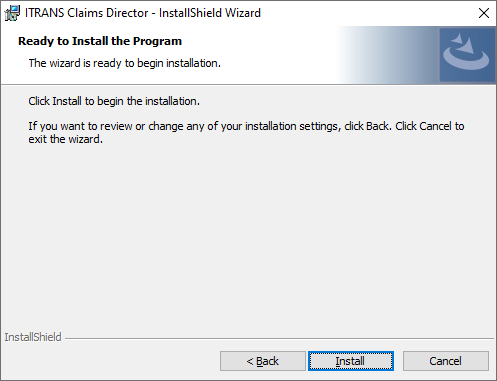Click the 'Click Install to begin' instruction line
The height and width of the screenshot is (381, 497).
click(114, 101)
